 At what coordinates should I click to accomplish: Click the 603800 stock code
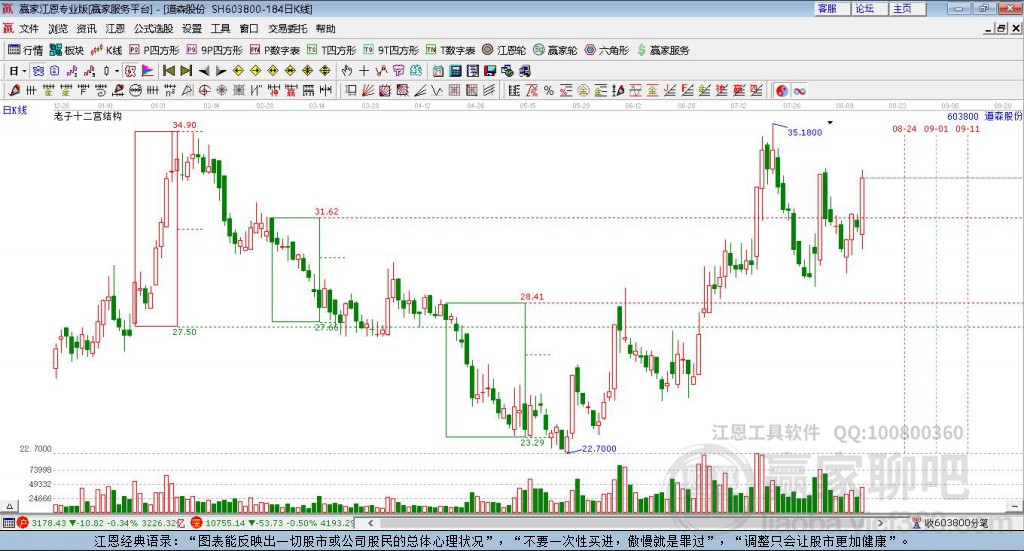963,116
